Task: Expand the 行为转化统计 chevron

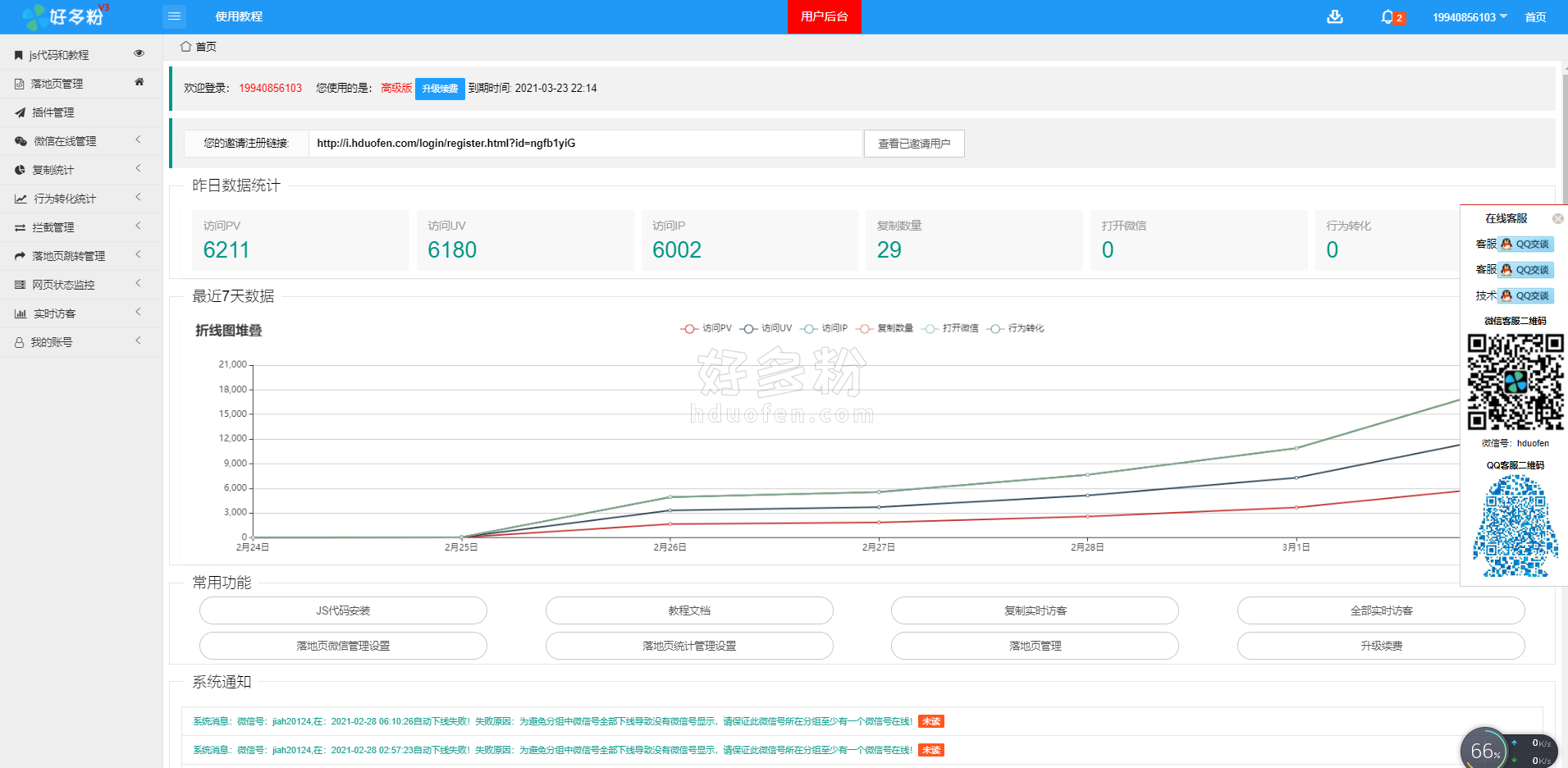Action: pos(138,197)
